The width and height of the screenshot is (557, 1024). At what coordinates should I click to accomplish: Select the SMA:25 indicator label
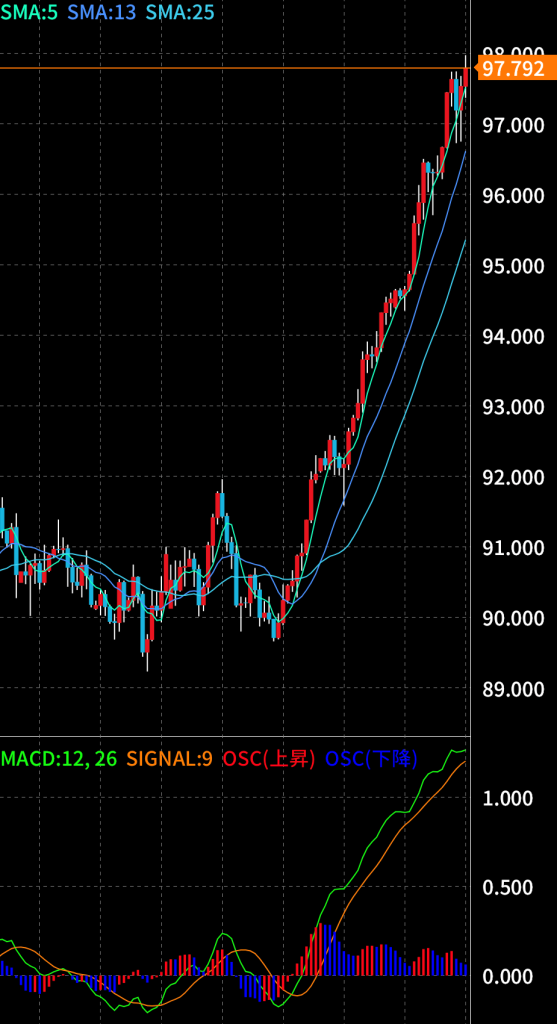180,12
